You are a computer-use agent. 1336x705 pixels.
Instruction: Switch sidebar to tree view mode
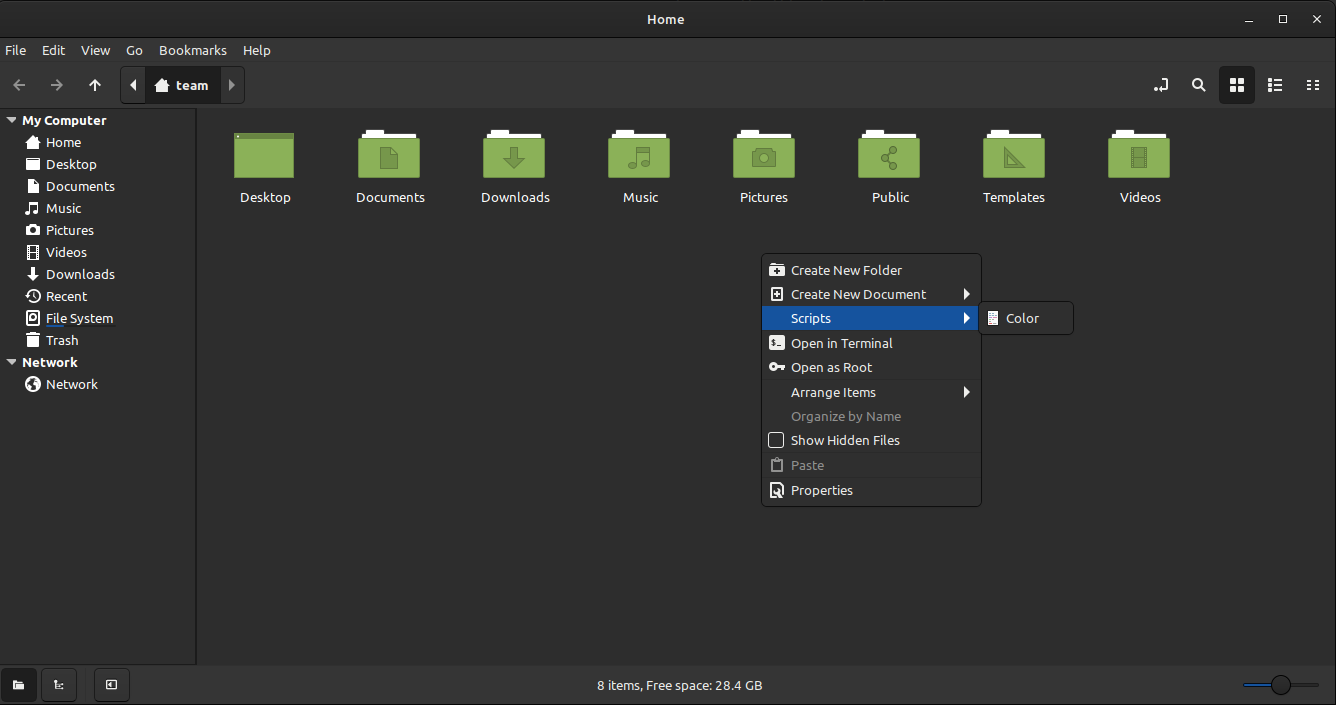coord(58,685)
